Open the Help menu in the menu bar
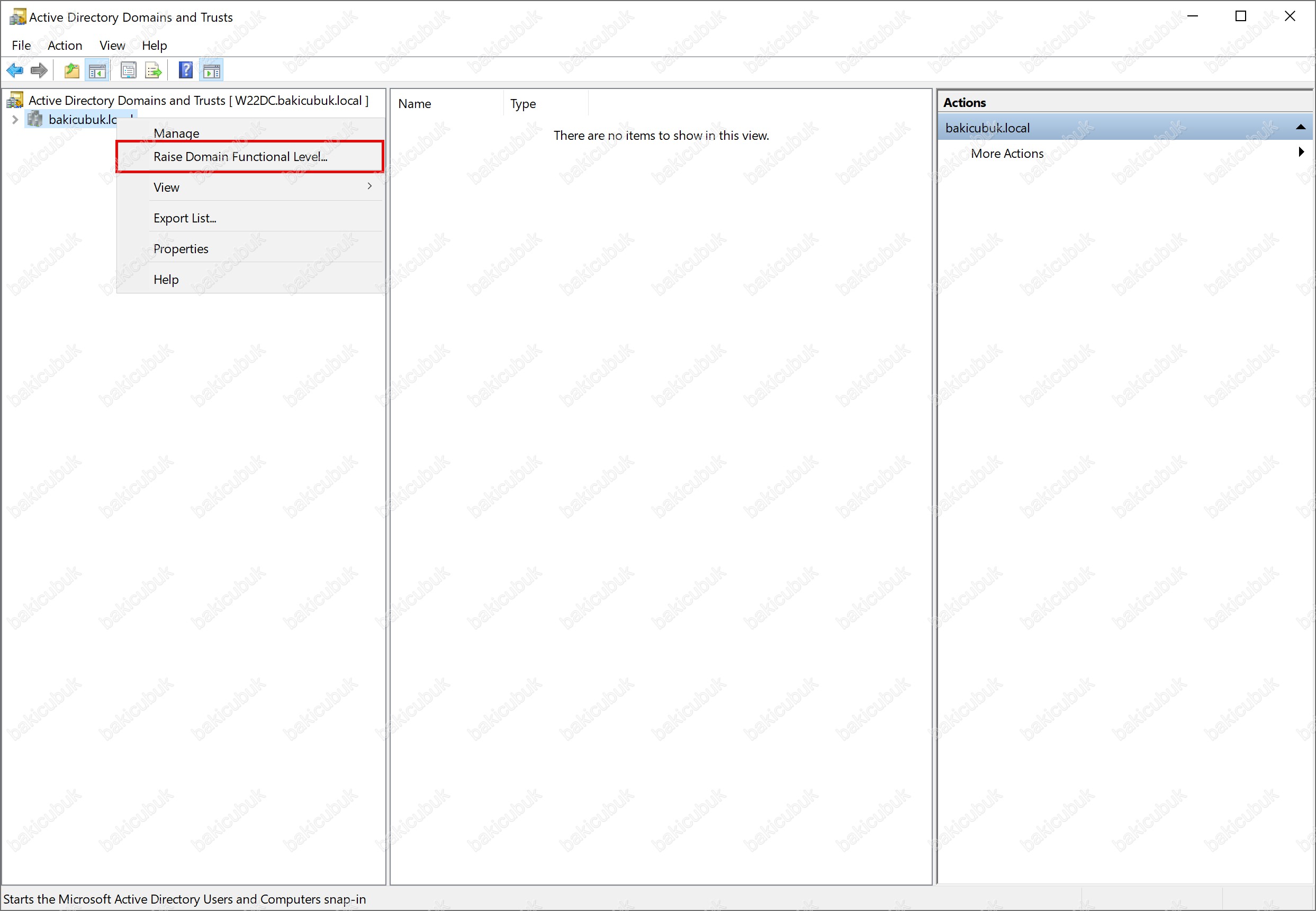This screenshot has width=1316, height=911. (154, 46)
